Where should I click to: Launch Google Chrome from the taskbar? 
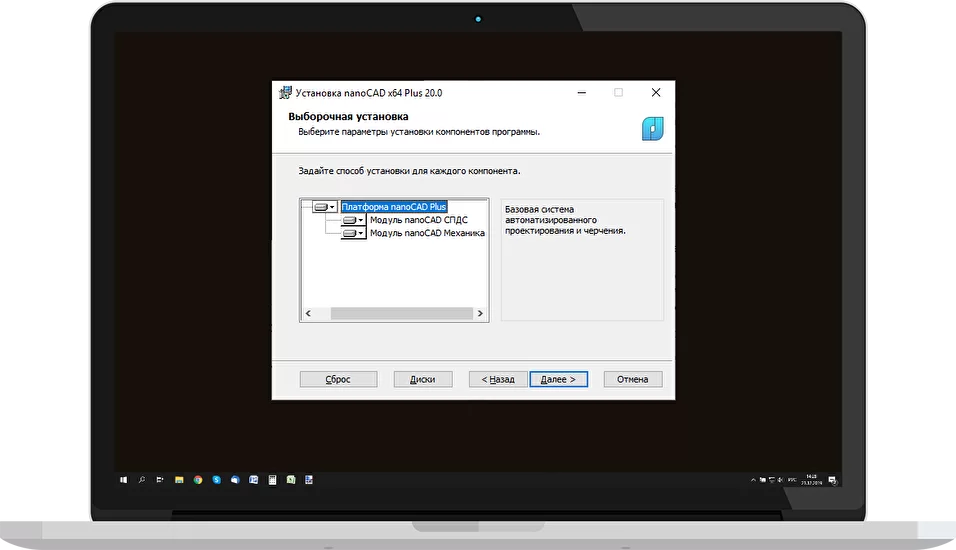[x=198, y=480]
